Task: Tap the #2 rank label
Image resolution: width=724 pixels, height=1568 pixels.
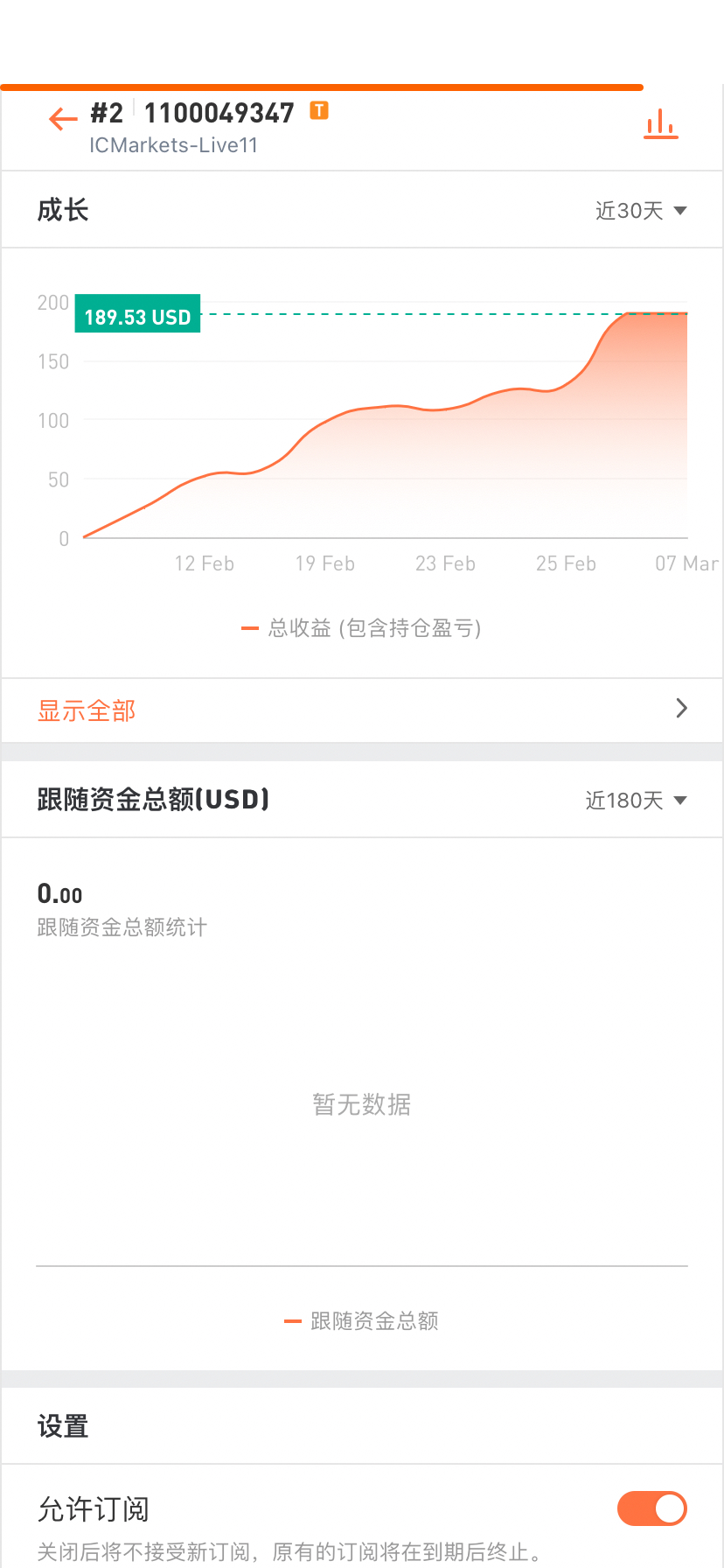Action: [x=107, y=113]
